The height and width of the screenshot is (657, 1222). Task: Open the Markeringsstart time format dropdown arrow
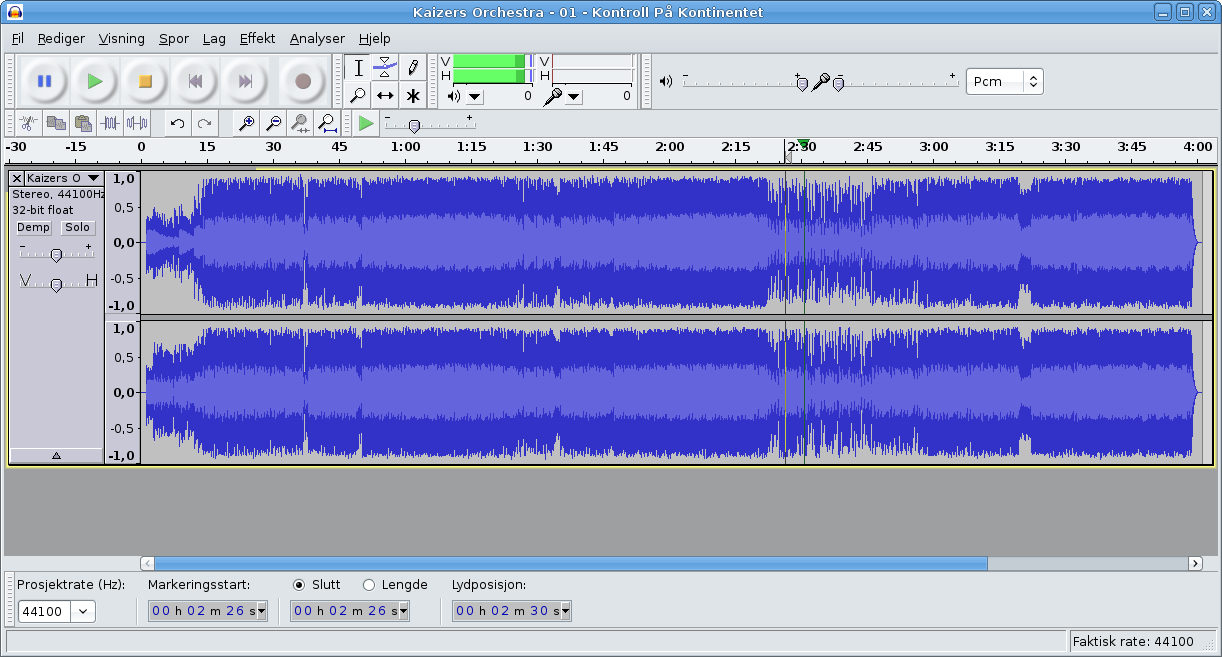click(x=262, y=611)
